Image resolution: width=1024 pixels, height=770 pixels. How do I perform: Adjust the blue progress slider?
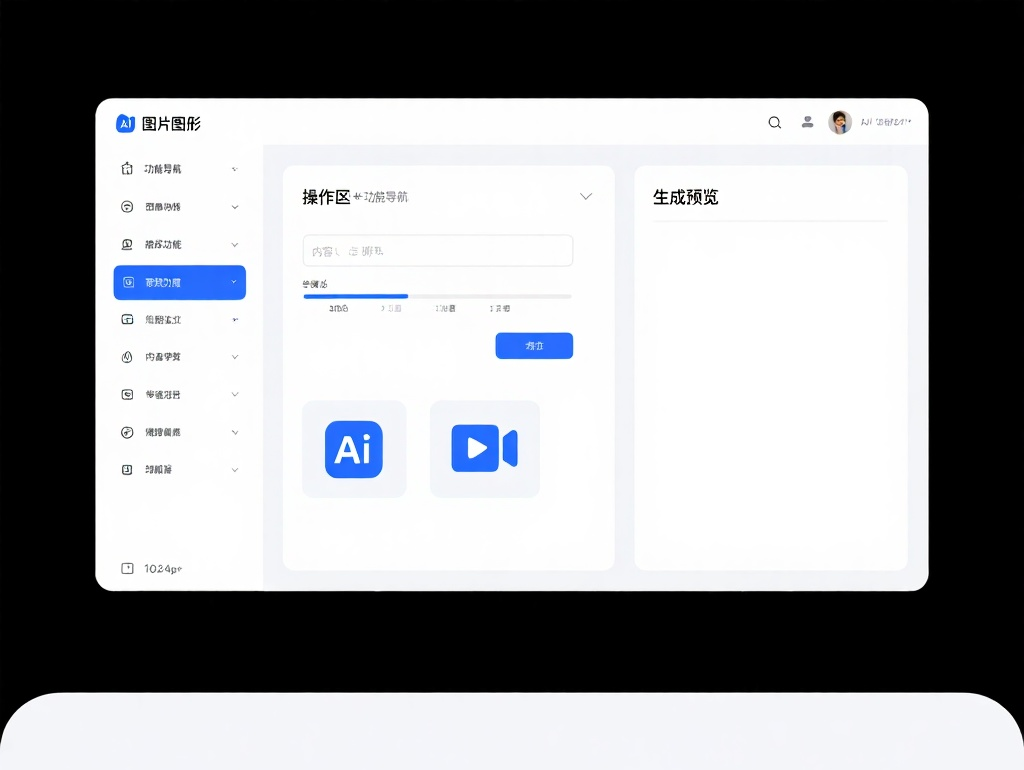[x=408, y=296]
